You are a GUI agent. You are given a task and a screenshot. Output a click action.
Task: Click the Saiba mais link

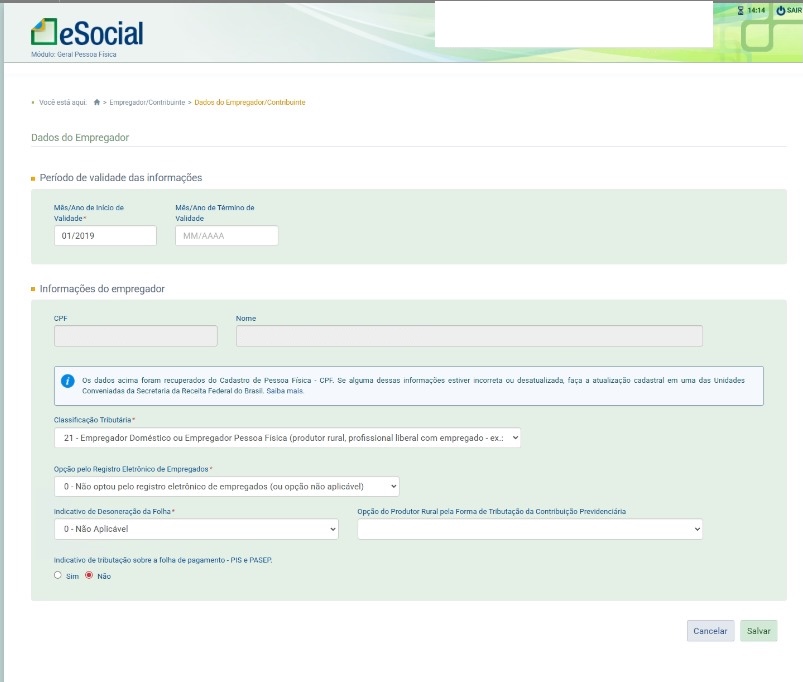tap(285, 391)
